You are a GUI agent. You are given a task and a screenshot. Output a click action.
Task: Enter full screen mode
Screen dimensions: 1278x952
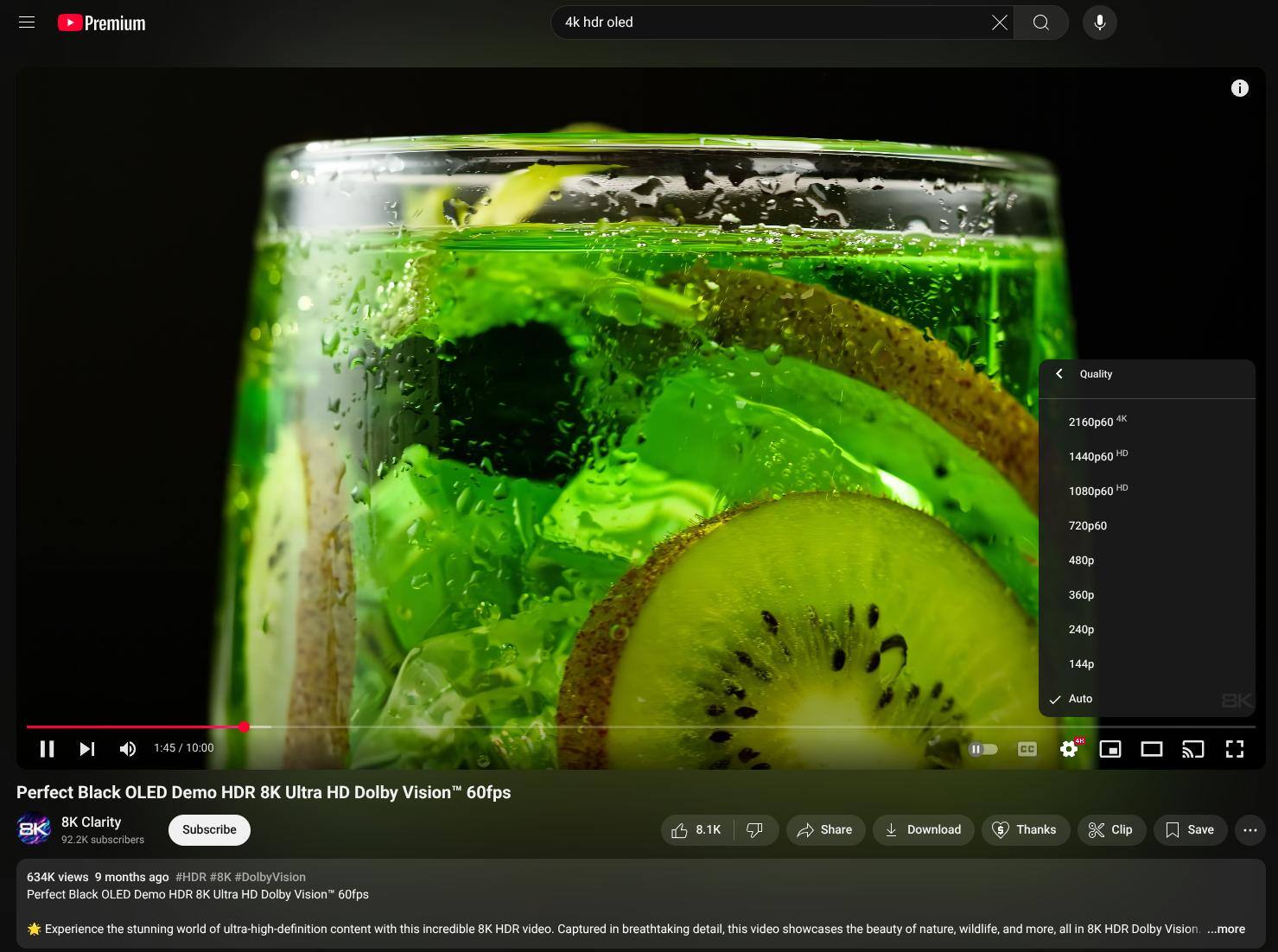pyautogui.click(x=1235, y=749)
